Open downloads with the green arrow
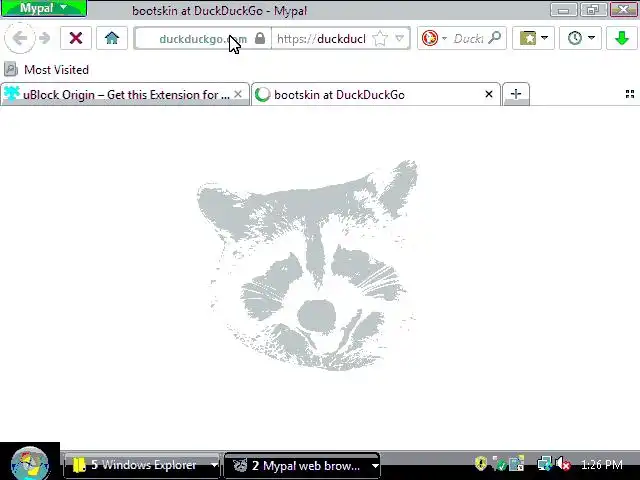The width and height of the screenshot is (640, 480). (x=622, y=38)
